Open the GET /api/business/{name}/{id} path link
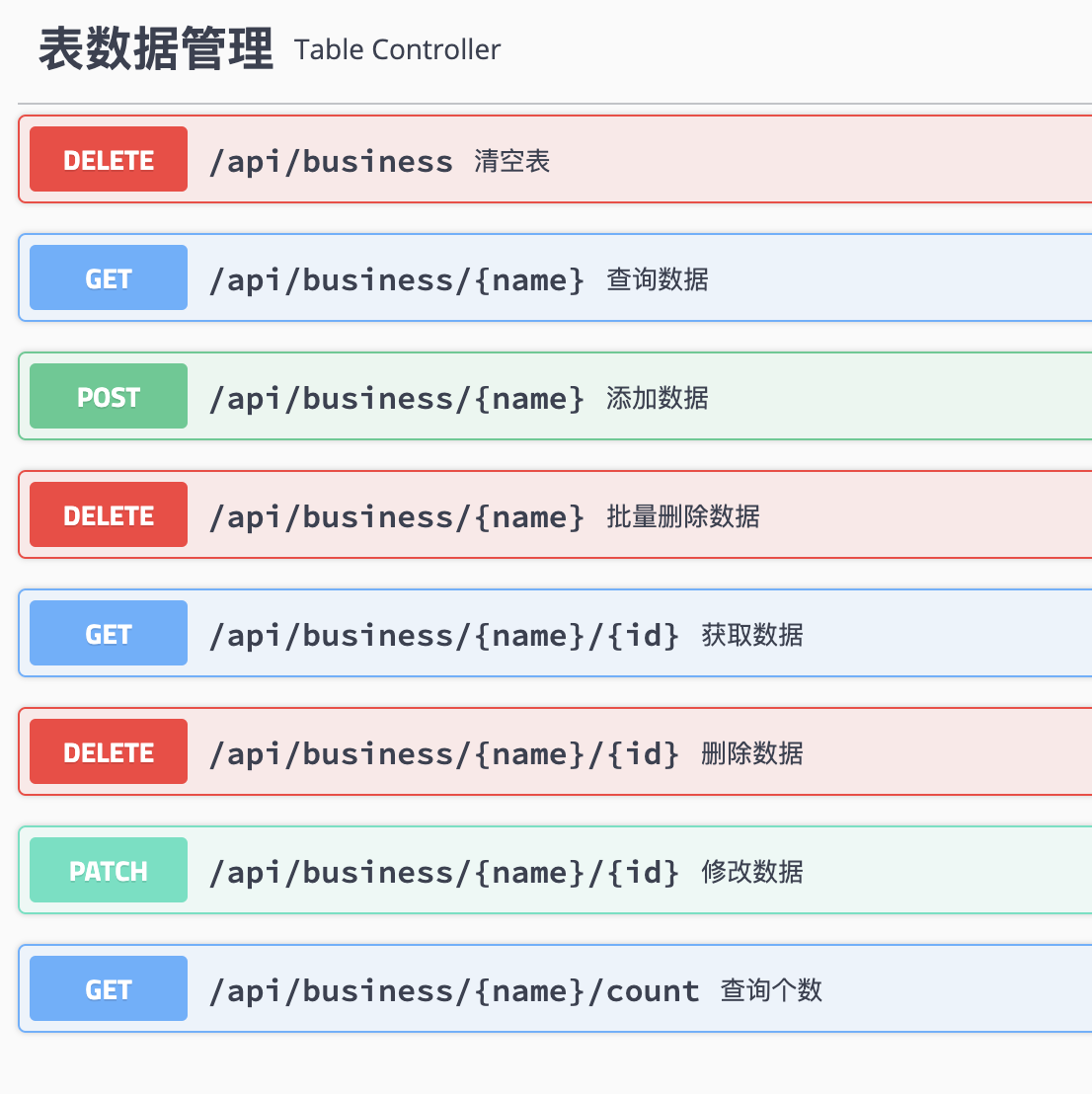Image resolution: width=1092 pixels, height=1094 pixels. tap(444, 635)
